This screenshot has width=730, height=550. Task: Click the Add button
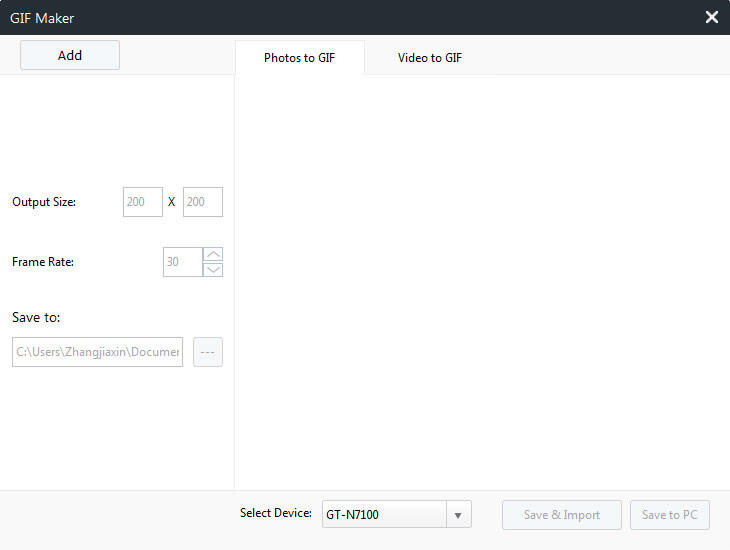click(x=70, y=56)
